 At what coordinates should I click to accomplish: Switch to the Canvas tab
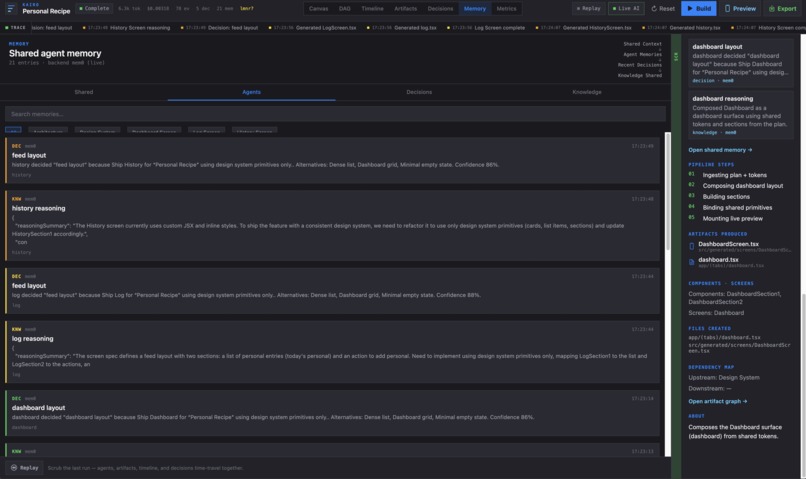(318, 8)
